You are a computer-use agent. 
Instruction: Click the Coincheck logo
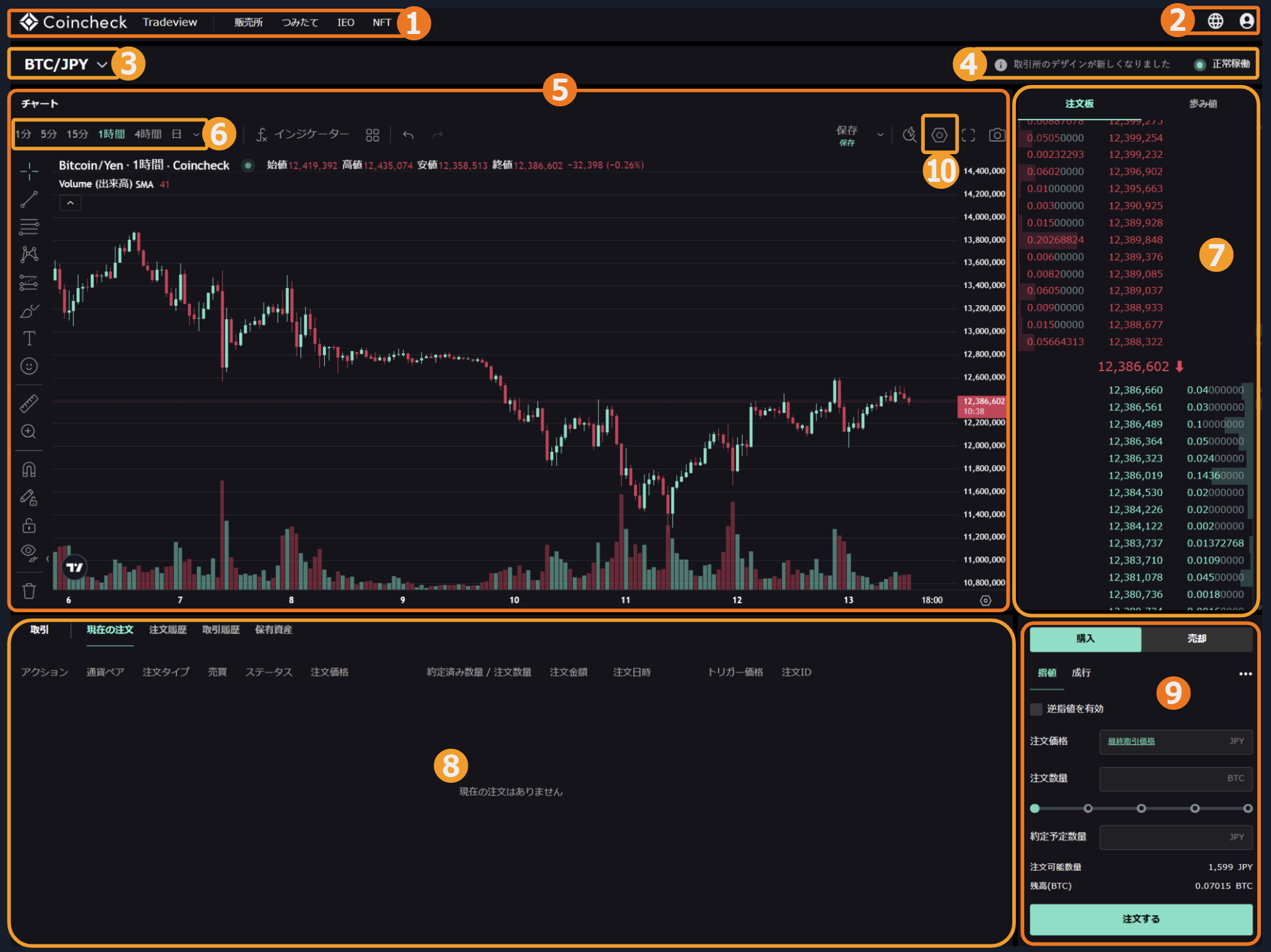(73, 22)
